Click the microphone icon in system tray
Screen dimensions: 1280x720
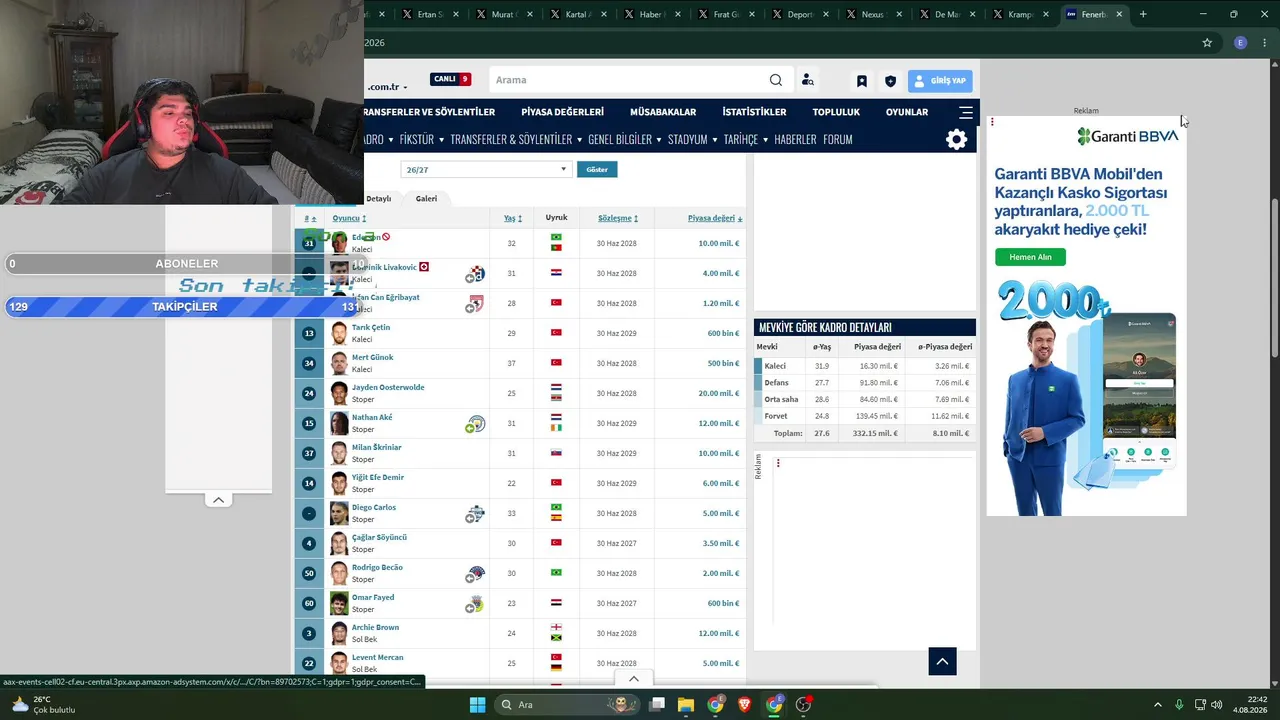pyautogui.click(x=1179, y=705)
